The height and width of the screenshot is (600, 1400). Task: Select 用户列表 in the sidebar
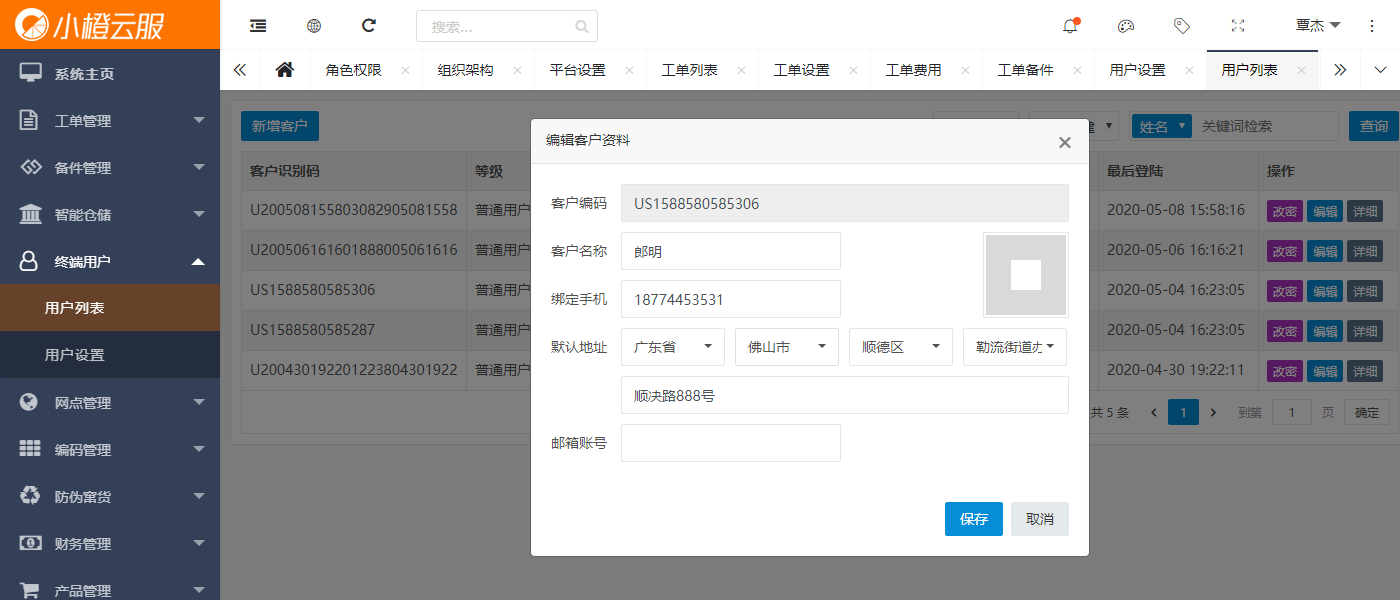[x=110, y=308]
